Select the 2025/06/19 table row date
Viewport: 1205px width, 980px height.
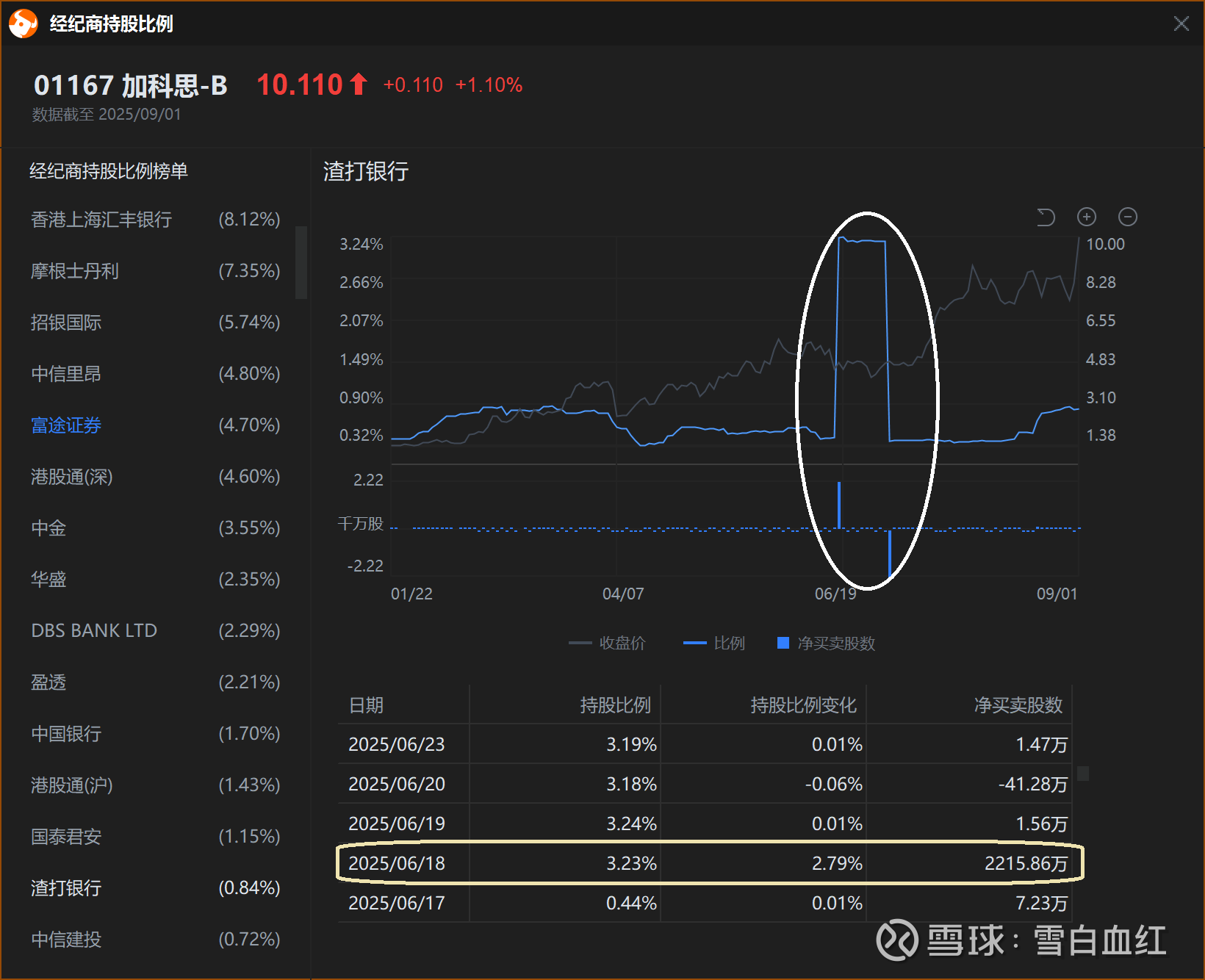pos(397,824)
